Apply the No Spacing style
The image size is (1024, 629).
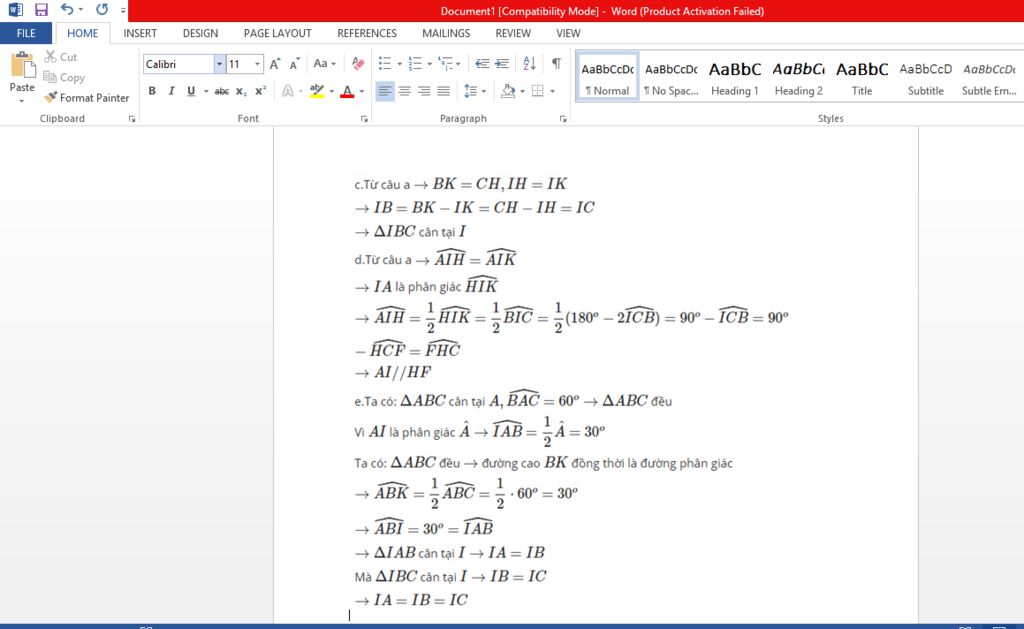[x=671, y=77]
